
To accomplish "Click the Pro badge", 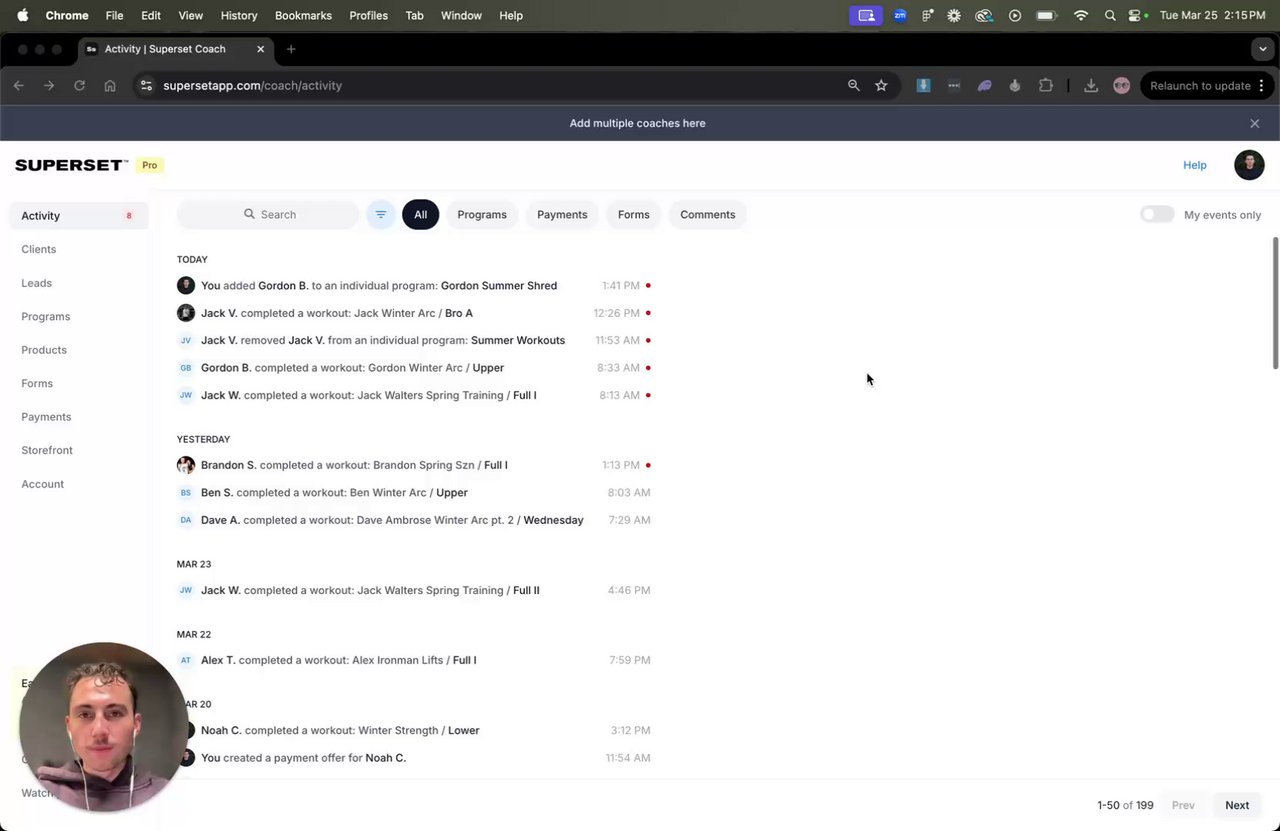I will (x=150, y=165).
